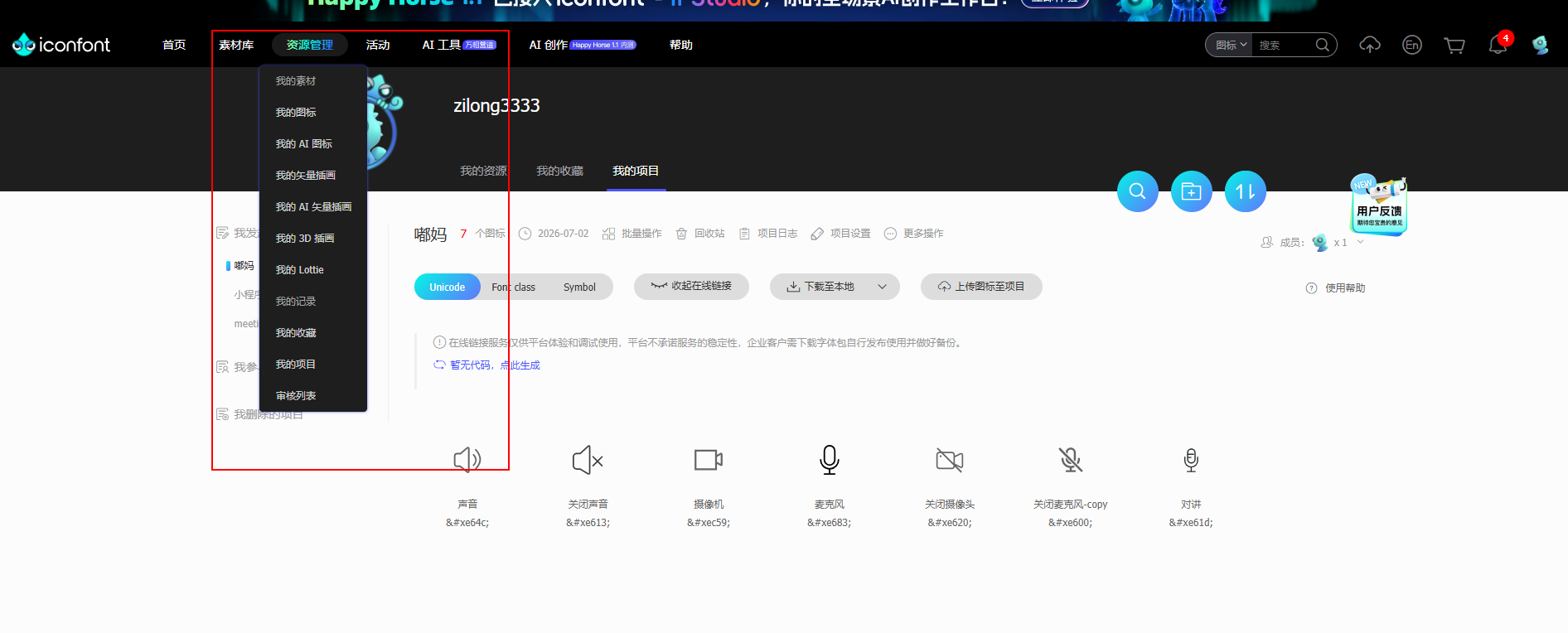Open 使用帮助 usage help

1335,288
